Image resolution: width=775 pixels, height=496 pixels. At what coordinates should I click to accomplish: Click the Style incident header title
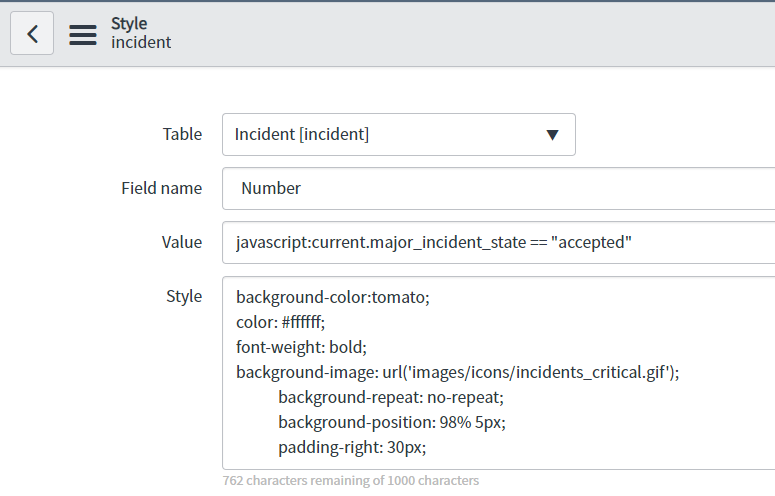click(141, 33)
